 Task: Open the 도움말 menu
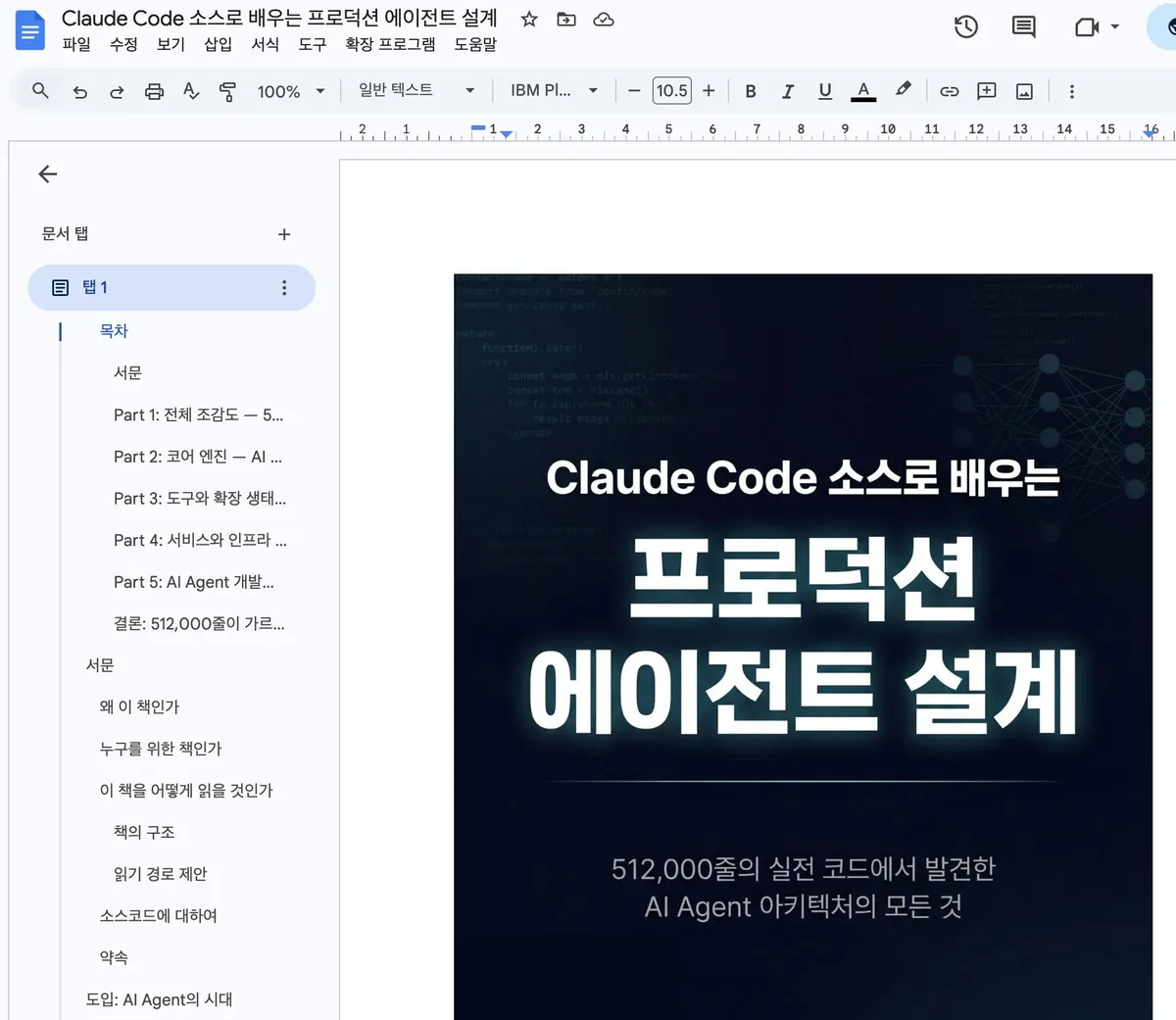(x=475, y=44)
